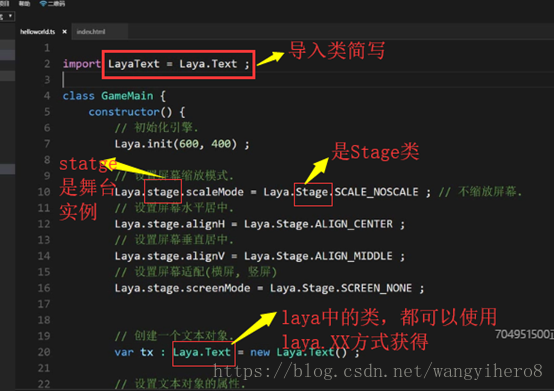Click Laya.stage.screenMode on line 16
Image resolution: width=554 pixels, height=391 pixels.
182,288
